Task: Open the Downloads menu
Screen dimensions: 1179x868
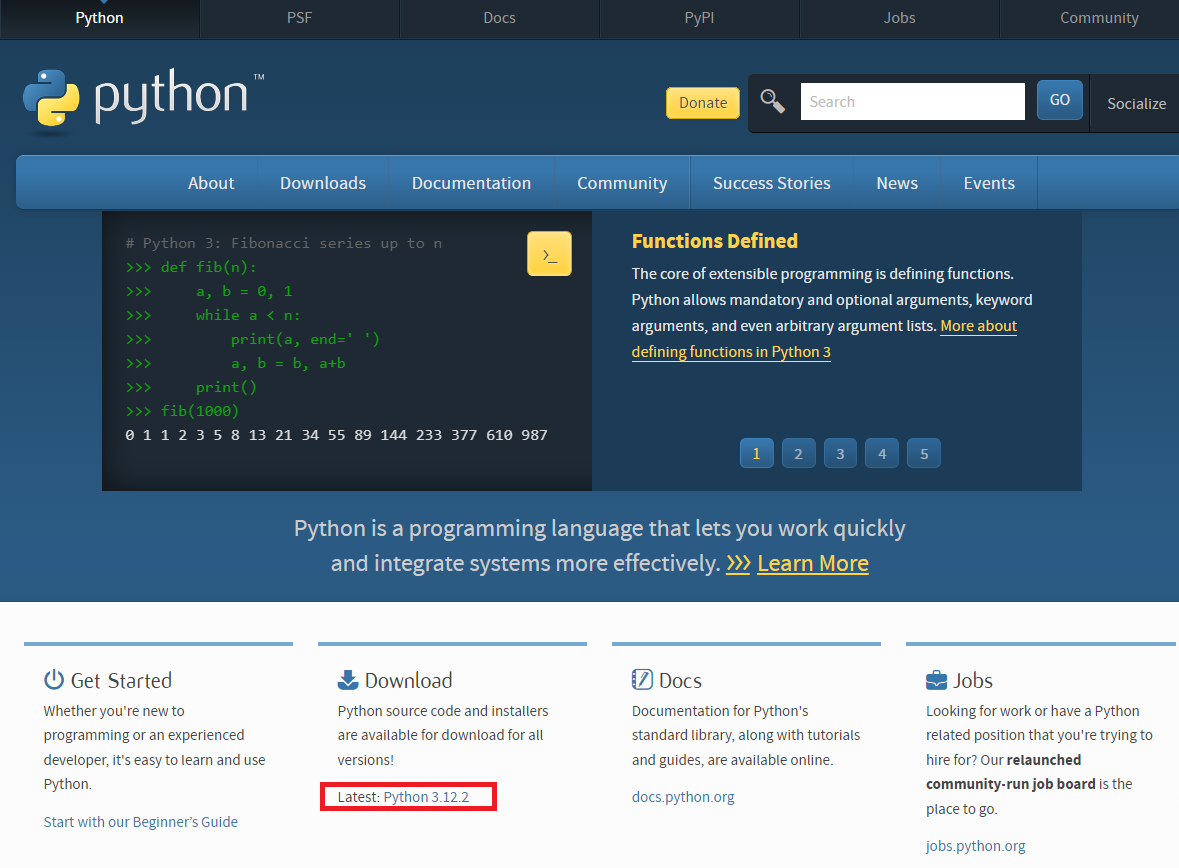Action: pos(323,183)
